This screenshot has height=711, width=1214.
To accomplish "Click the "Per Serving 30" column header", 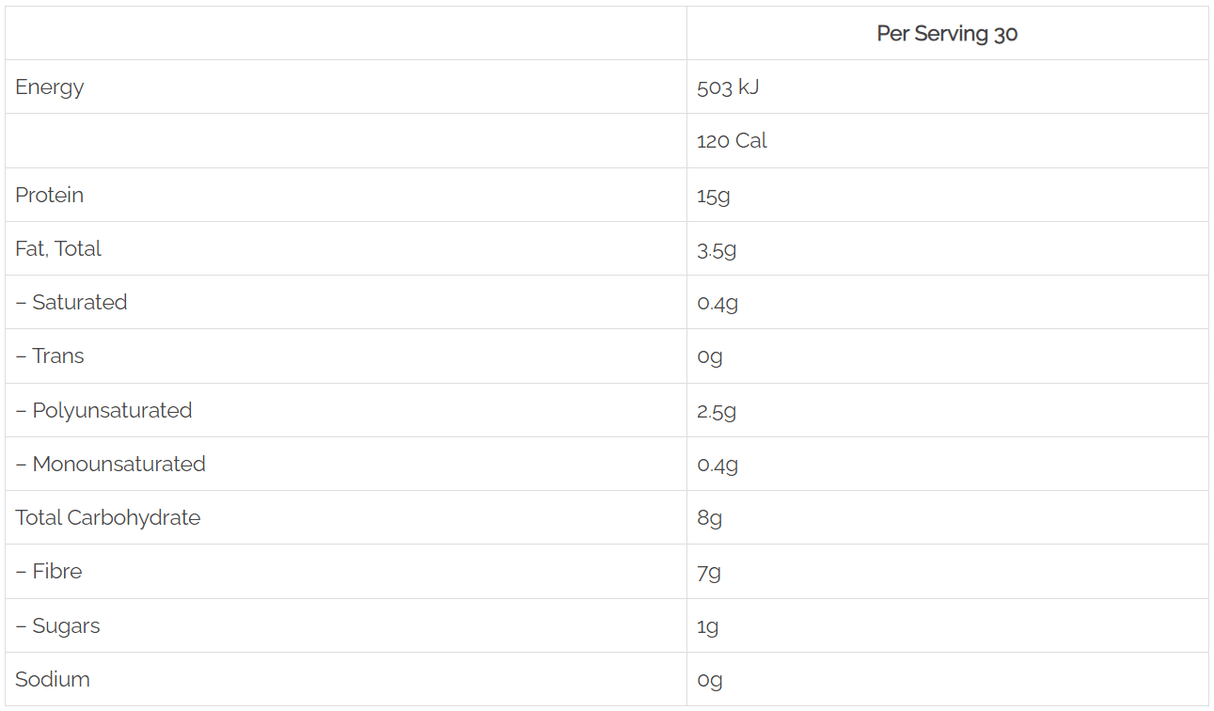I will [x=946, y=34].
